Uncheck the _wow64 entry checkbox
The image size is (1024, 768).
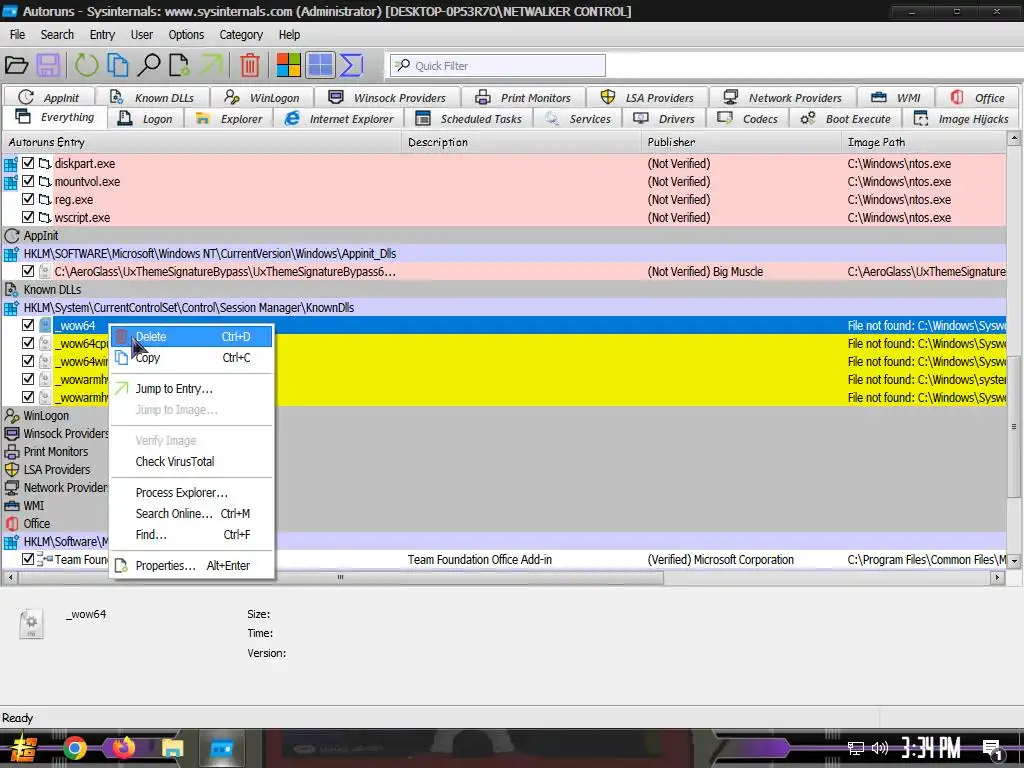pyautogui.click(x=28, y=325)
